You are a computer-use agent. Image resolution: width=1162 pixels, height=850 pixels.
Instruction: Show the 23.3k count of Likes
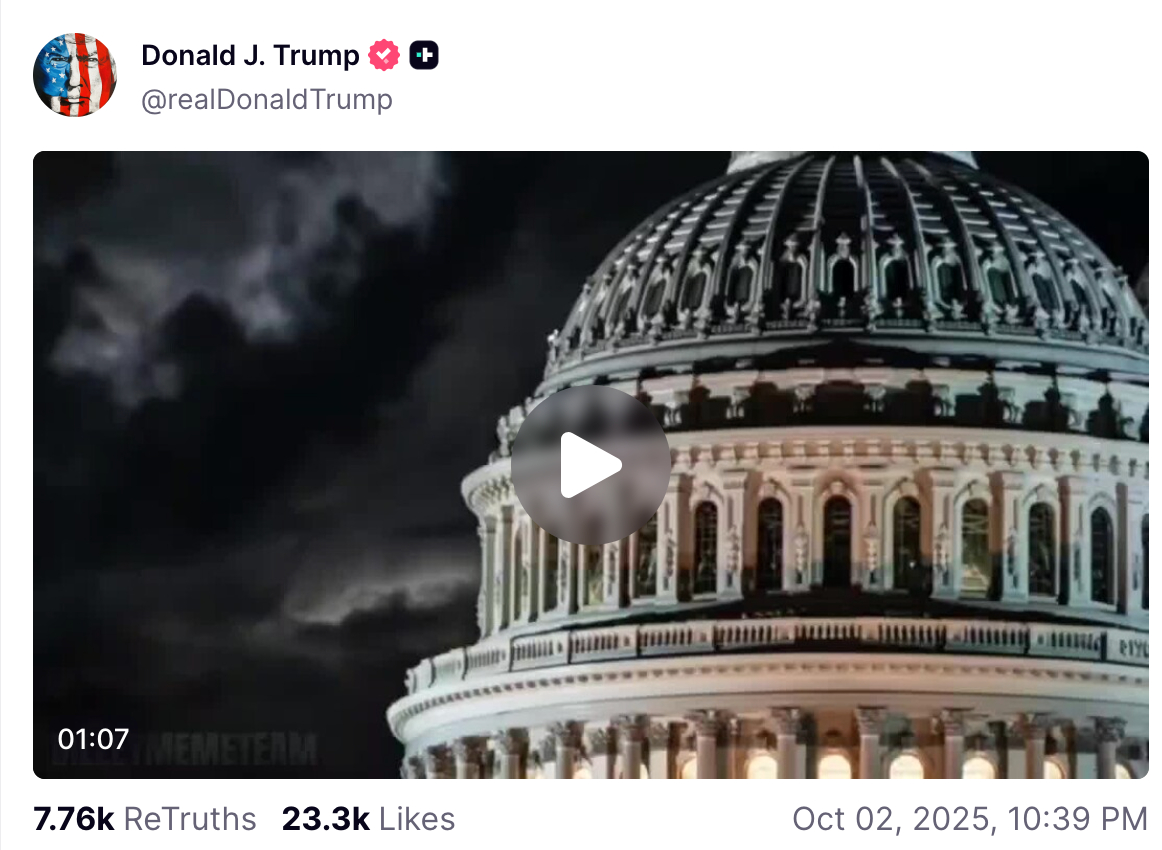(x=325, y=819)
